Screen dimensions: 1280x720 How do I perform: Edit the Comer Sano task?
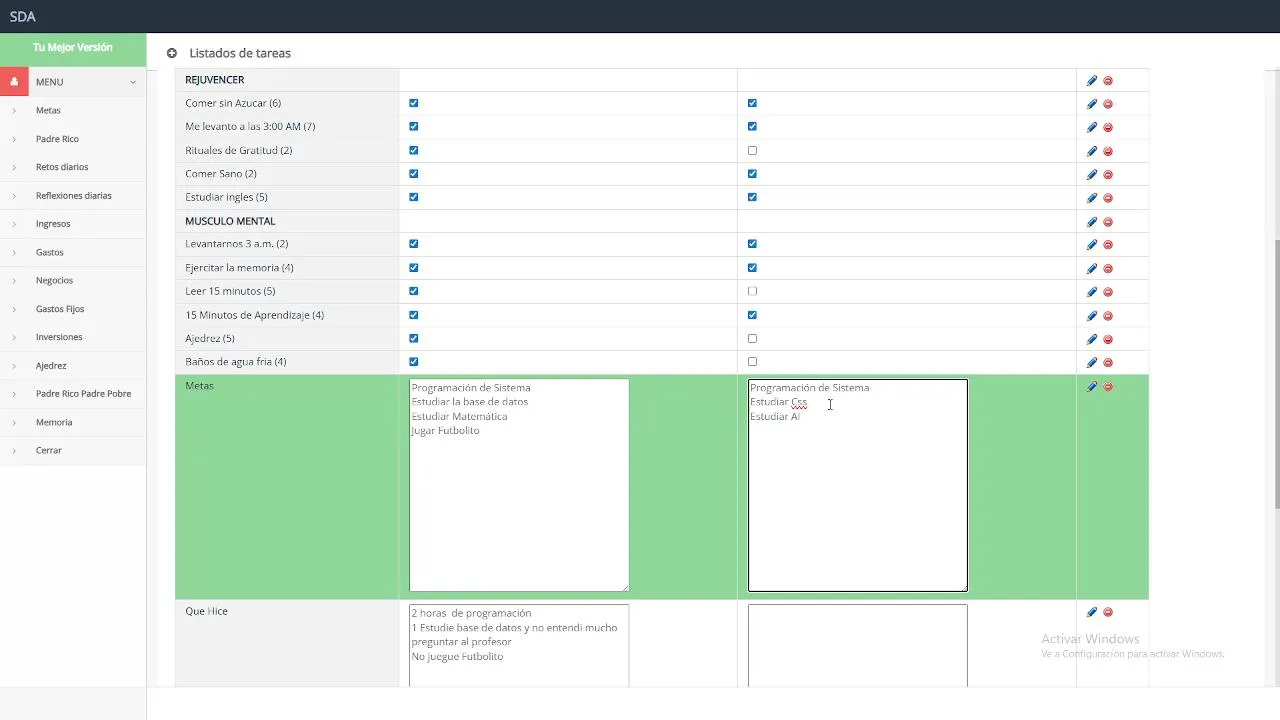pyautogui.click(x=1092, y=174)
